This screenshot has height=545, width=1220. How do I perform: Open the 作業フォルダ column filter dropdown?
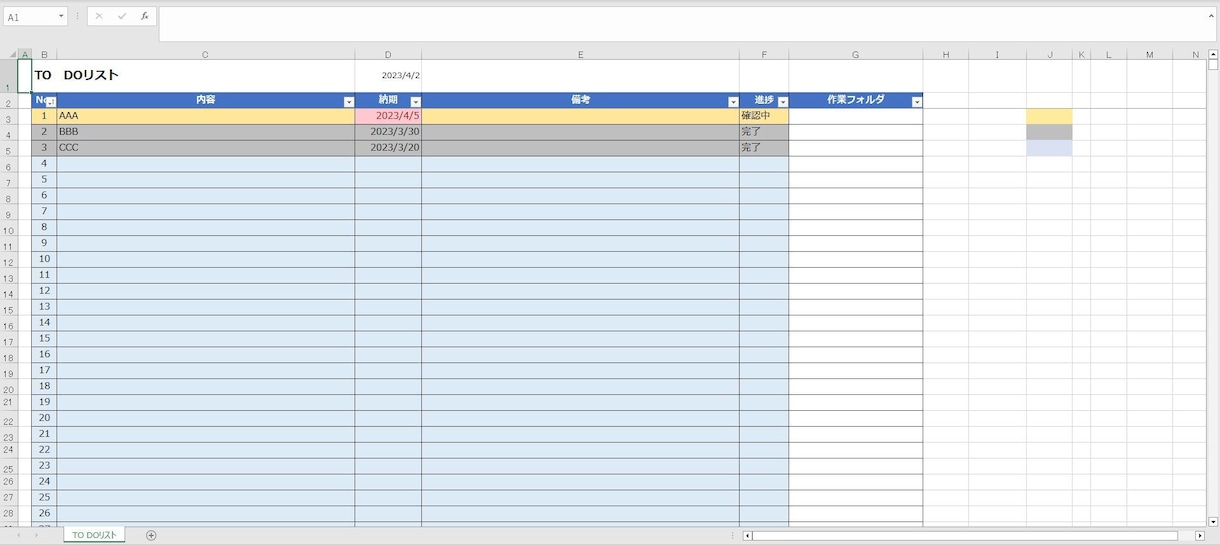point(917,102)
